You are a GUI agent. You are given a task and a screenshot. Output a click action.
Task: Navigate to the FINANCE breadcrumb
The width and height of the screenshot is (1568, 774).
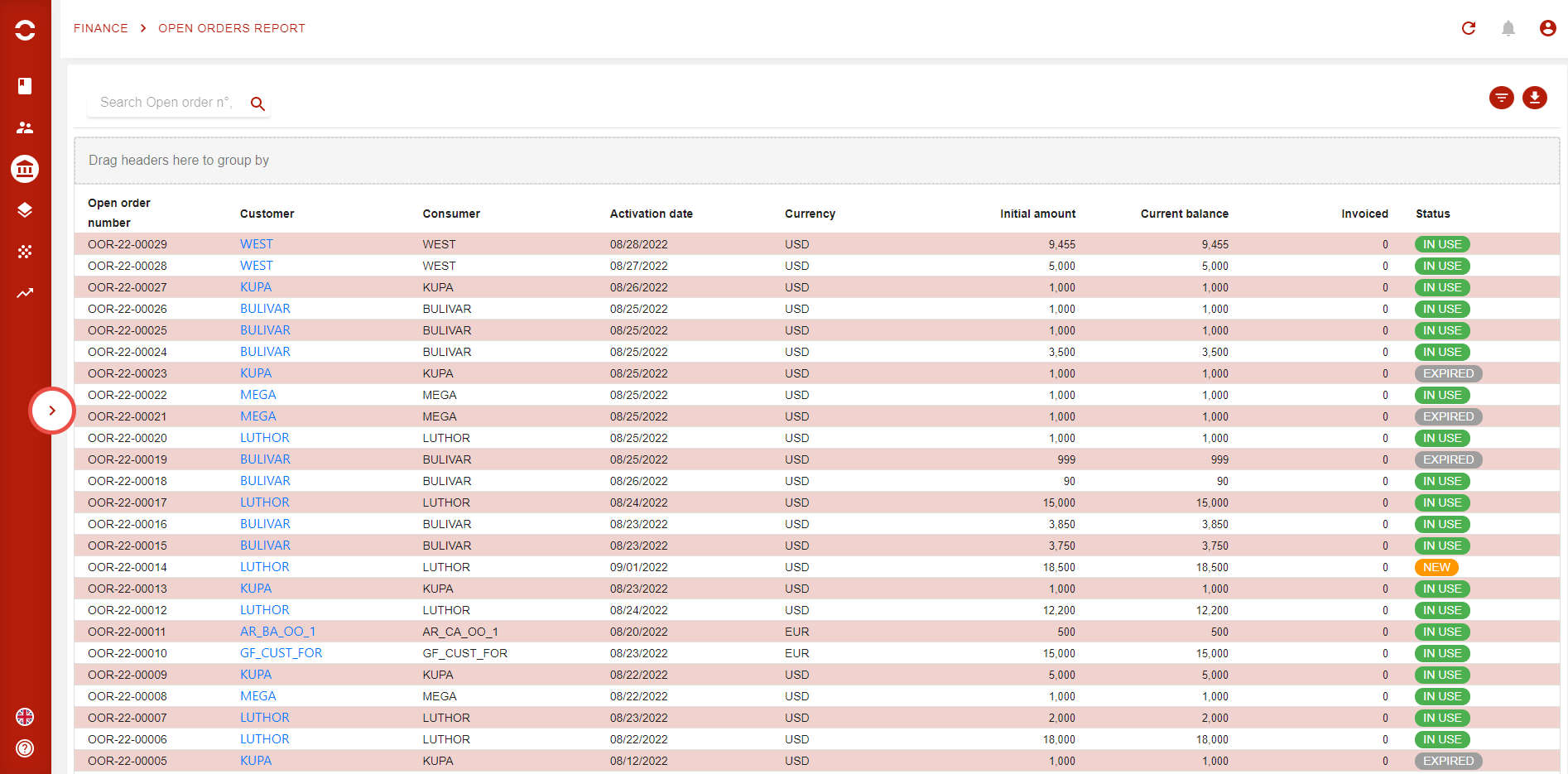pos(101,27)
